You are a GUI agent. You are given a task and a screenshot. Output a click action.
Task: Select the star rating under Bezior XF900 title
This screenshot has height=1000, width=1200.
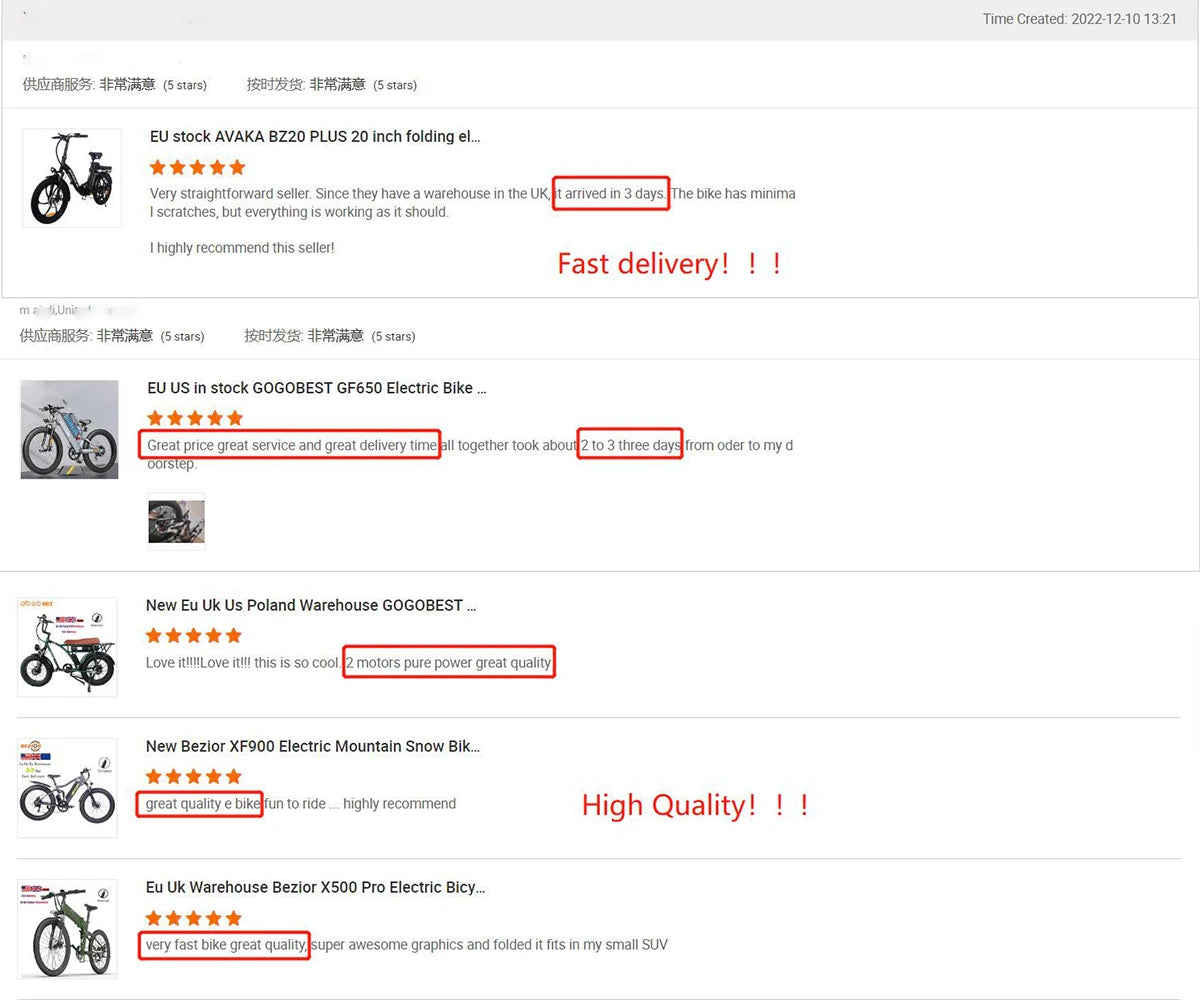pos(193,776)
